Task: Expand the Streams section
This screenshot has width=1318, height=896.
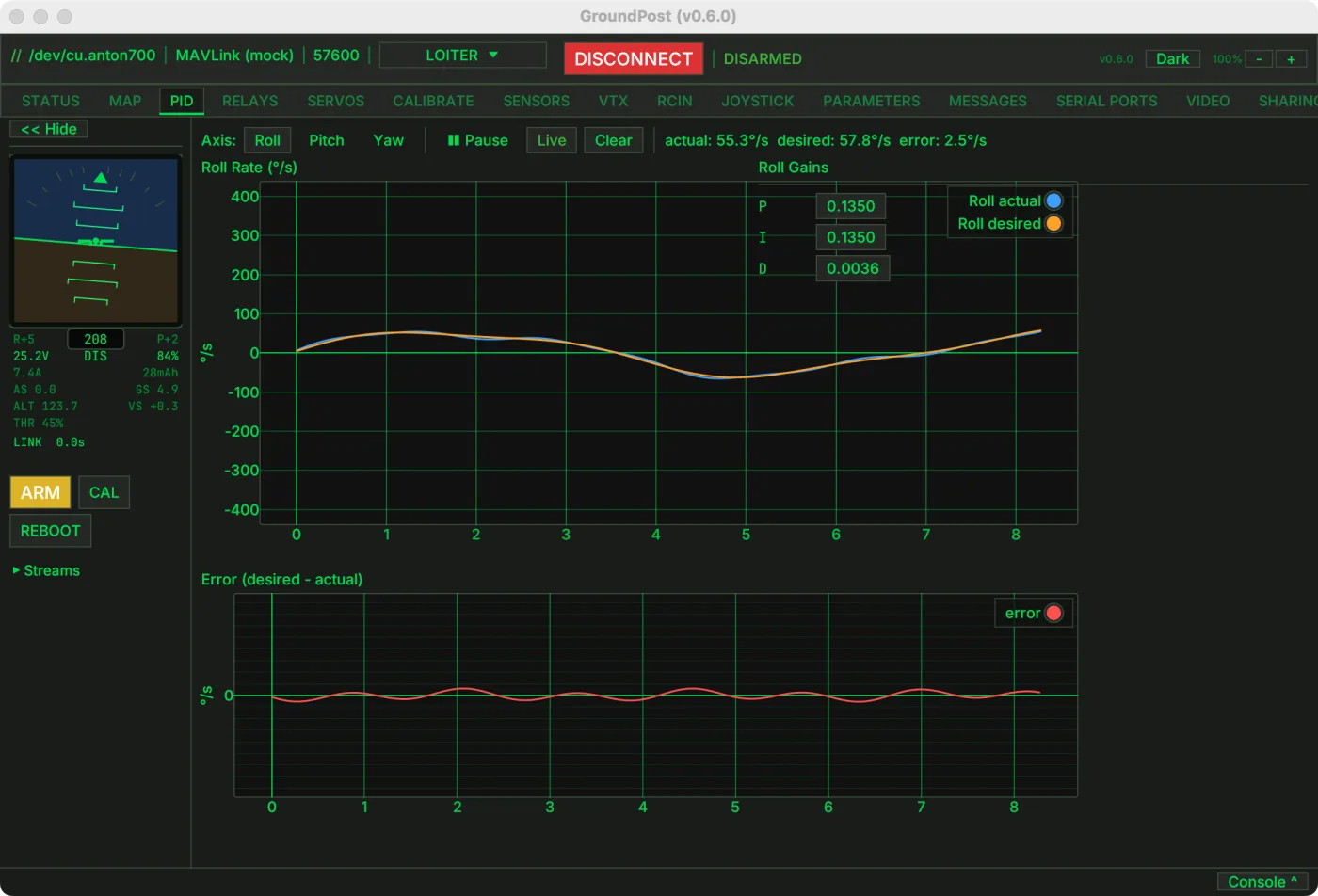Action: pos(46,570)
